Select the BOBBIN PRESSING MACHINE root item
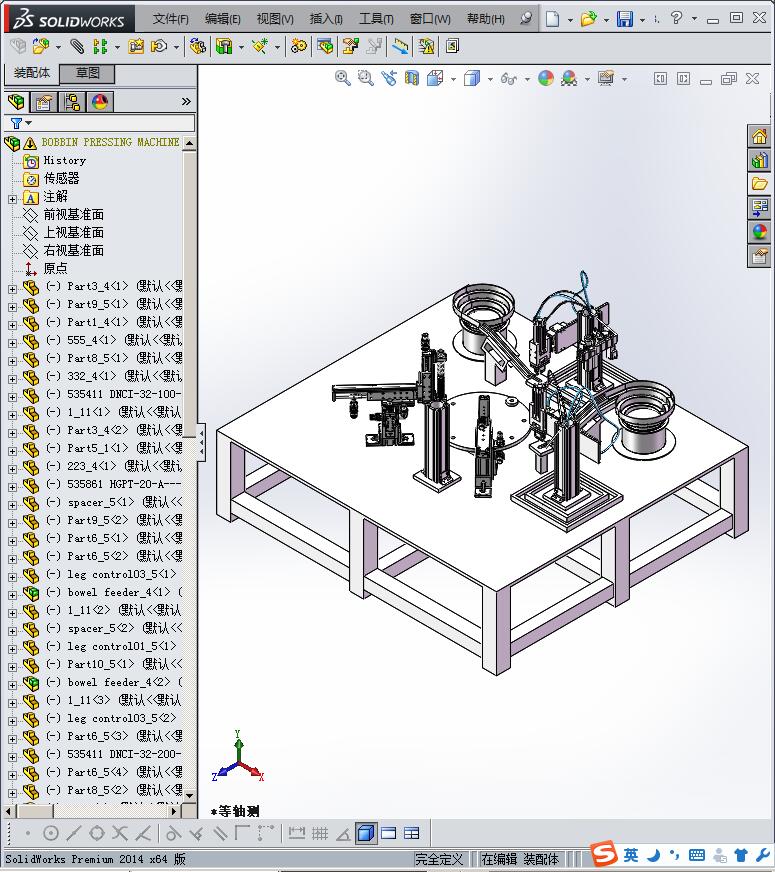775x872 pixels. [x=110, y=142]
